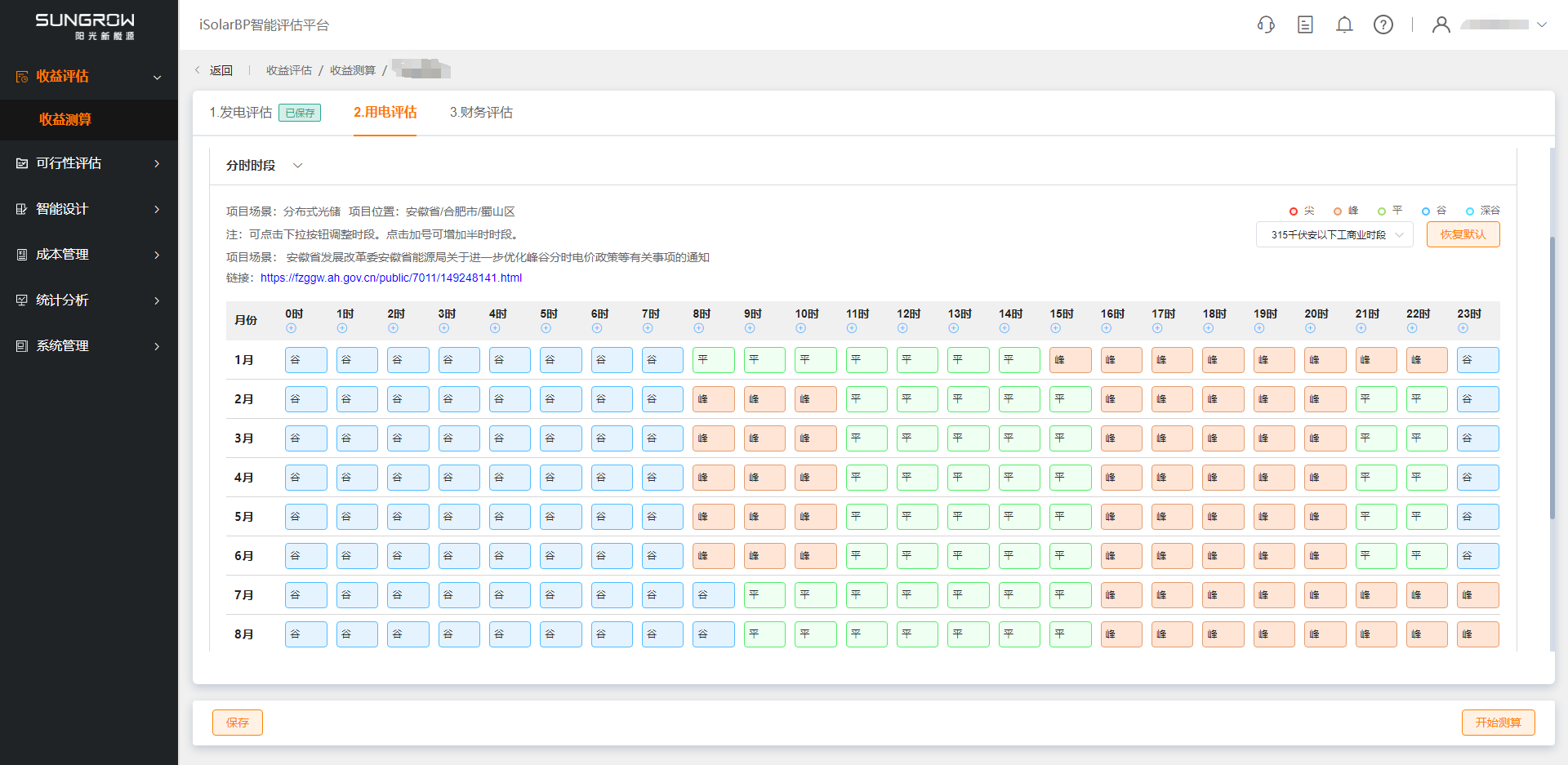Click the plus icon under 0时 column

point(291,328)
